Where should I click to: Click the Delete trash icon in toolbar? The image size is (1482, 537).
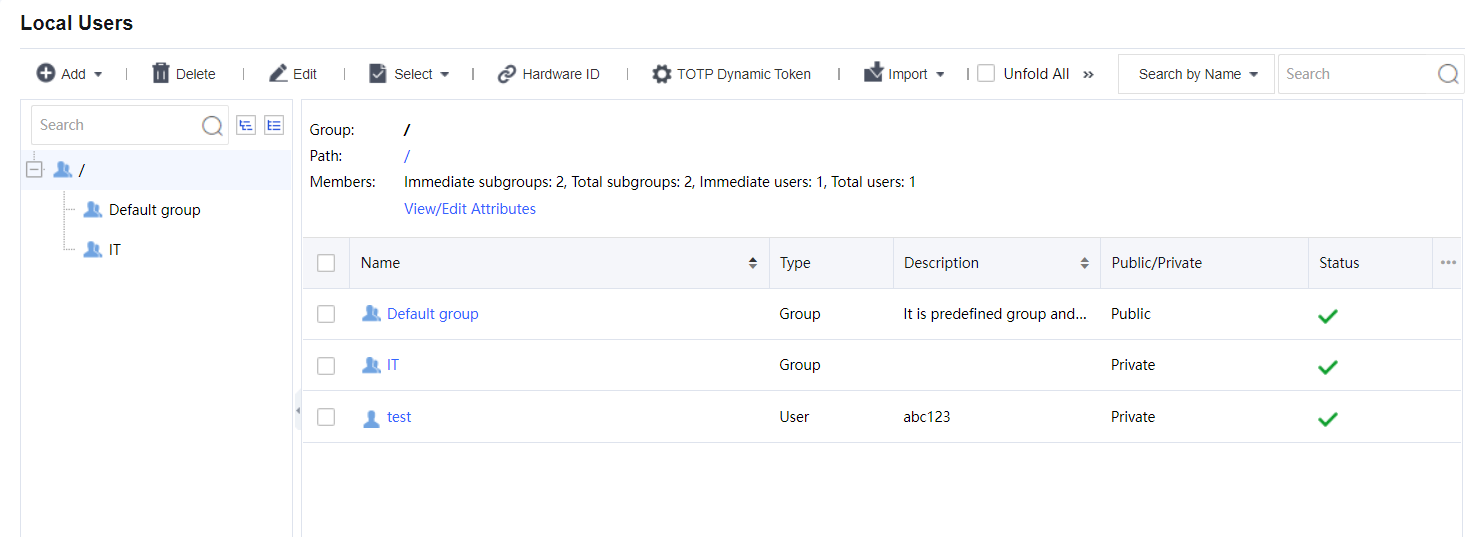click(x=161, y=73)
